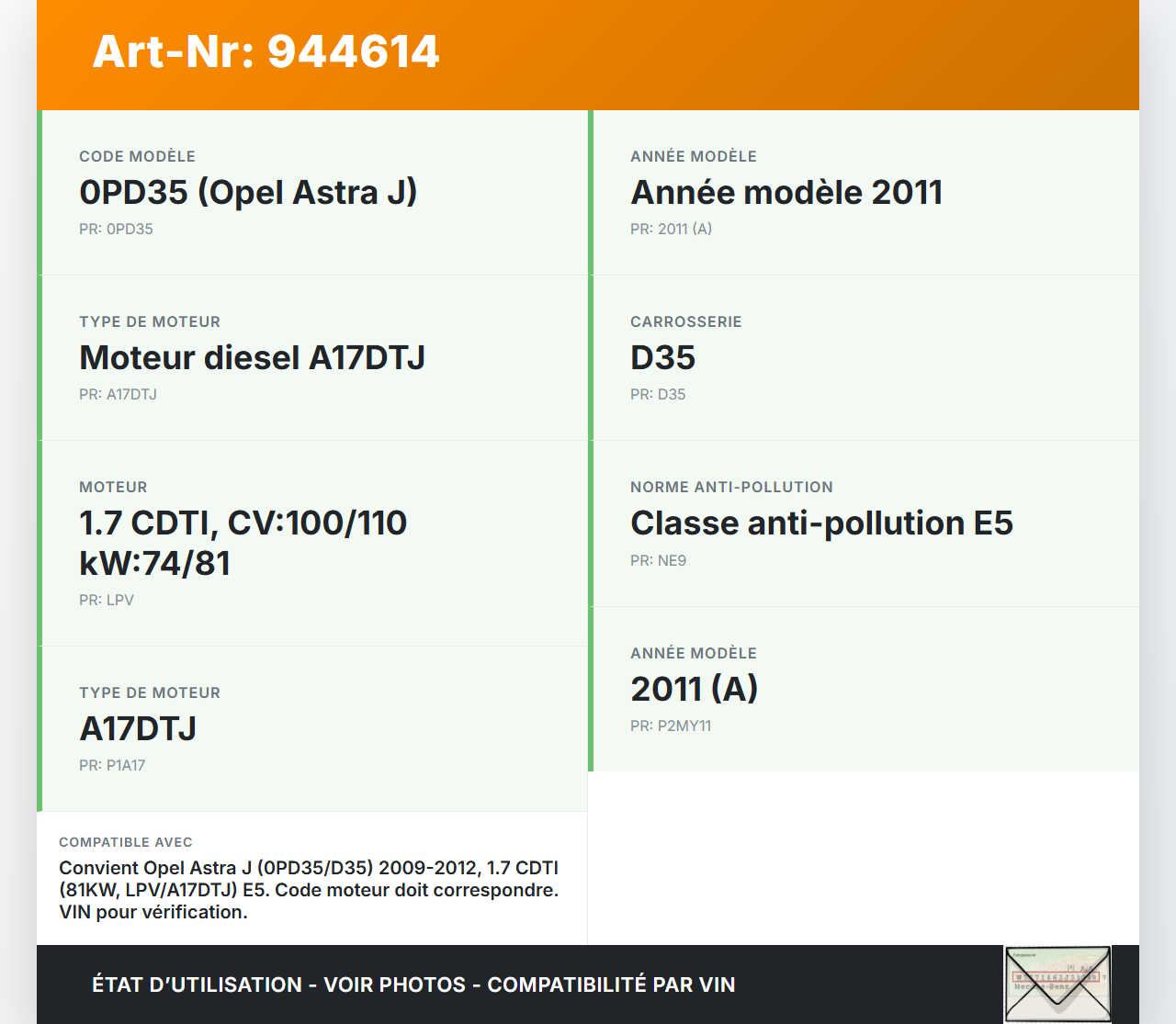Select the A17DTJ engine type value
The height and width of the screenshot is (1024, 1176).
coord(138,728)
